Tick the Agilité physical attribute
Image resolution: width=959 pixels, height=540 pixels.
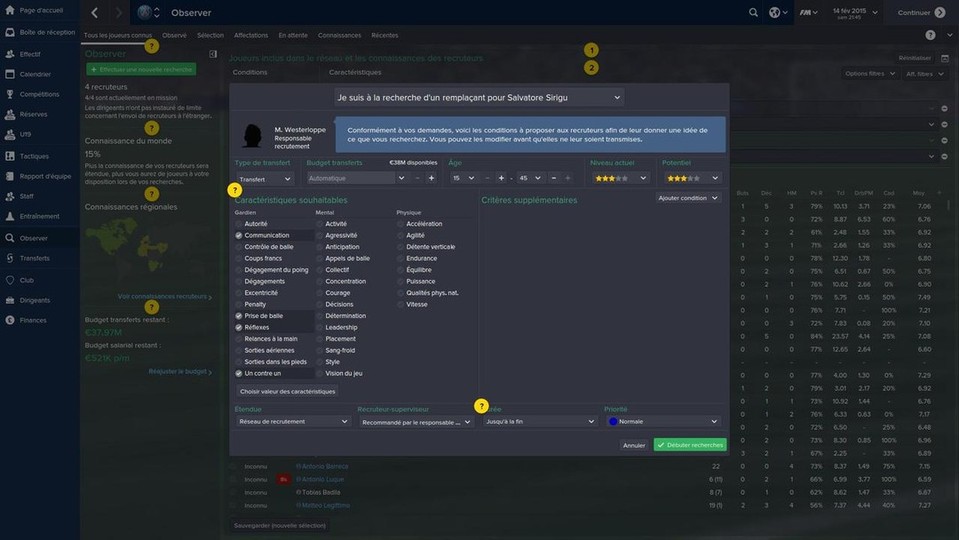coord(401,235)
